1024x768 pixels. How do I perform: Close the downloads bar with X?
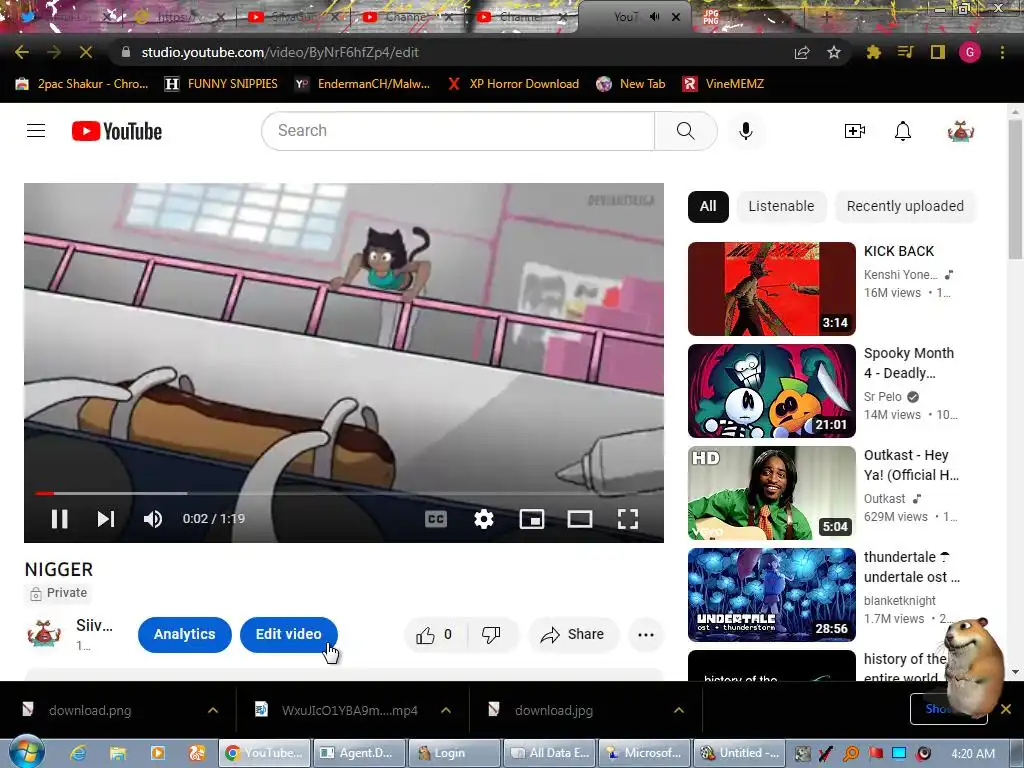(x=1006, y=709)
